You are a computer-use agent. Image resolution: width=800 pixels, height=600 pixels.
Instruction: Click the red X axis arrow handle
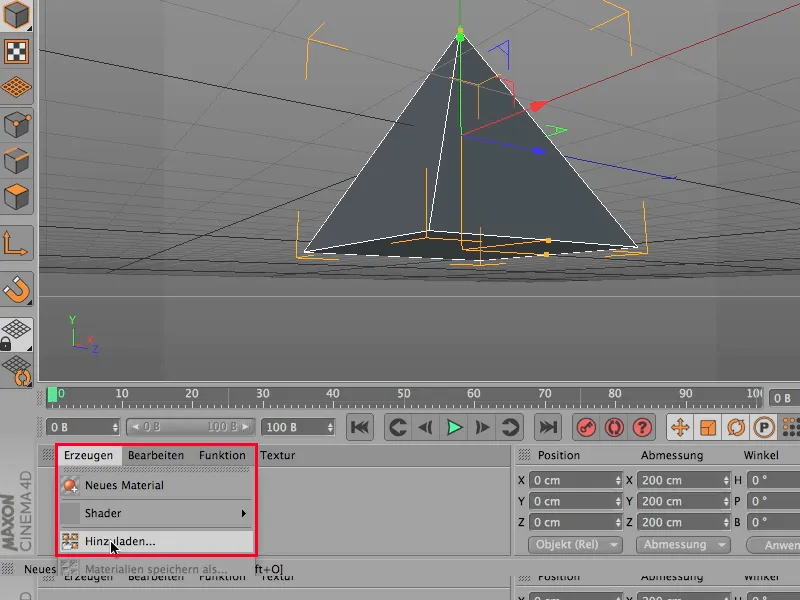point(537,106)
